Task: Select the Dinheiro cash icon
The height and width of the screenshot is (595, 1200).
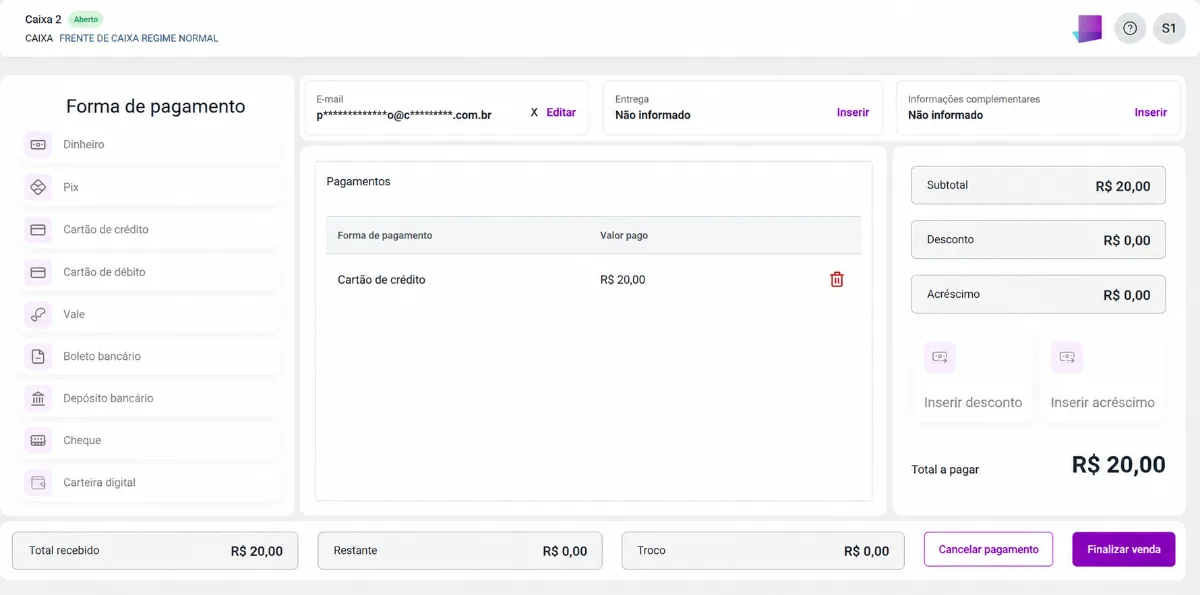Action: (x=38, y=145)
